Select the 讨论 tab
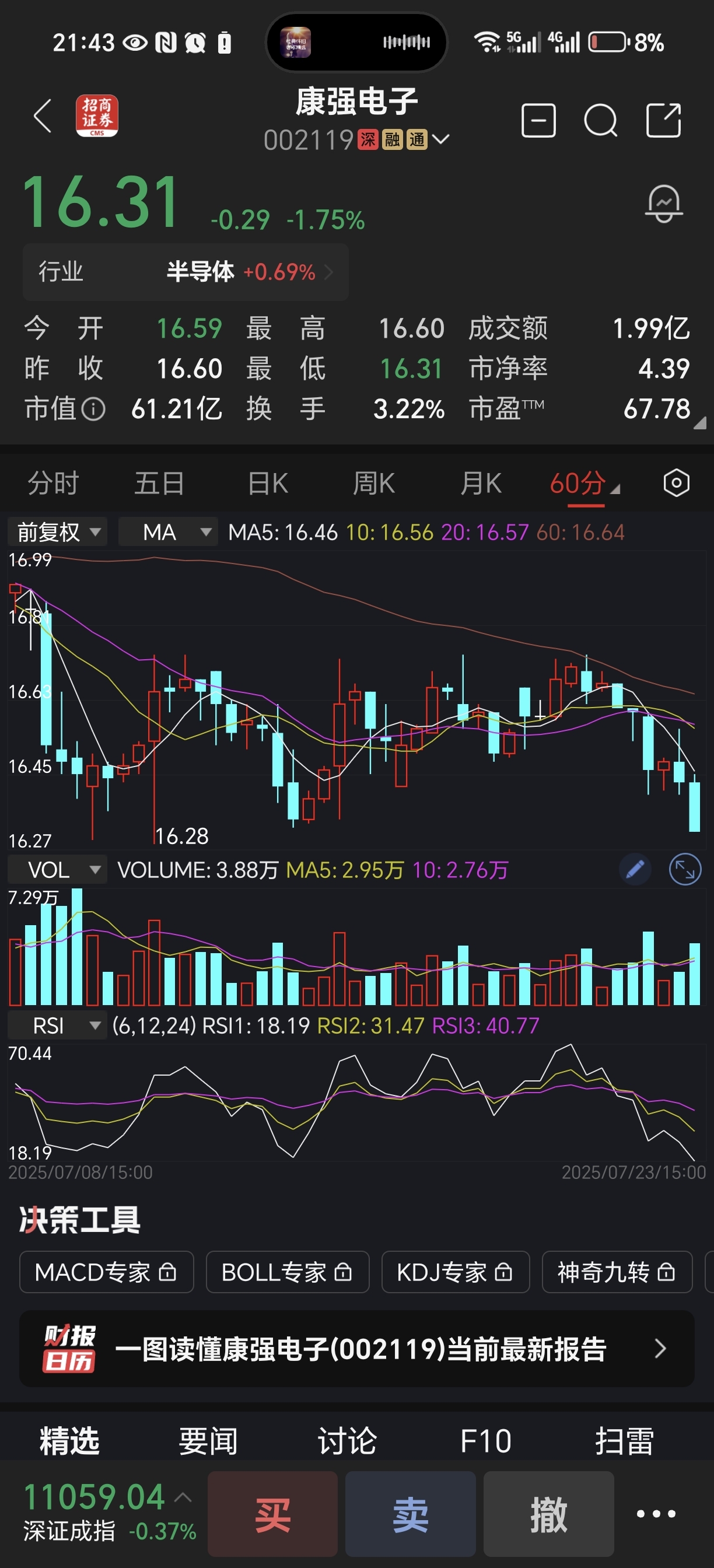The width and height of the screenshot is (714, 1568). click(x=347, y=1441)
